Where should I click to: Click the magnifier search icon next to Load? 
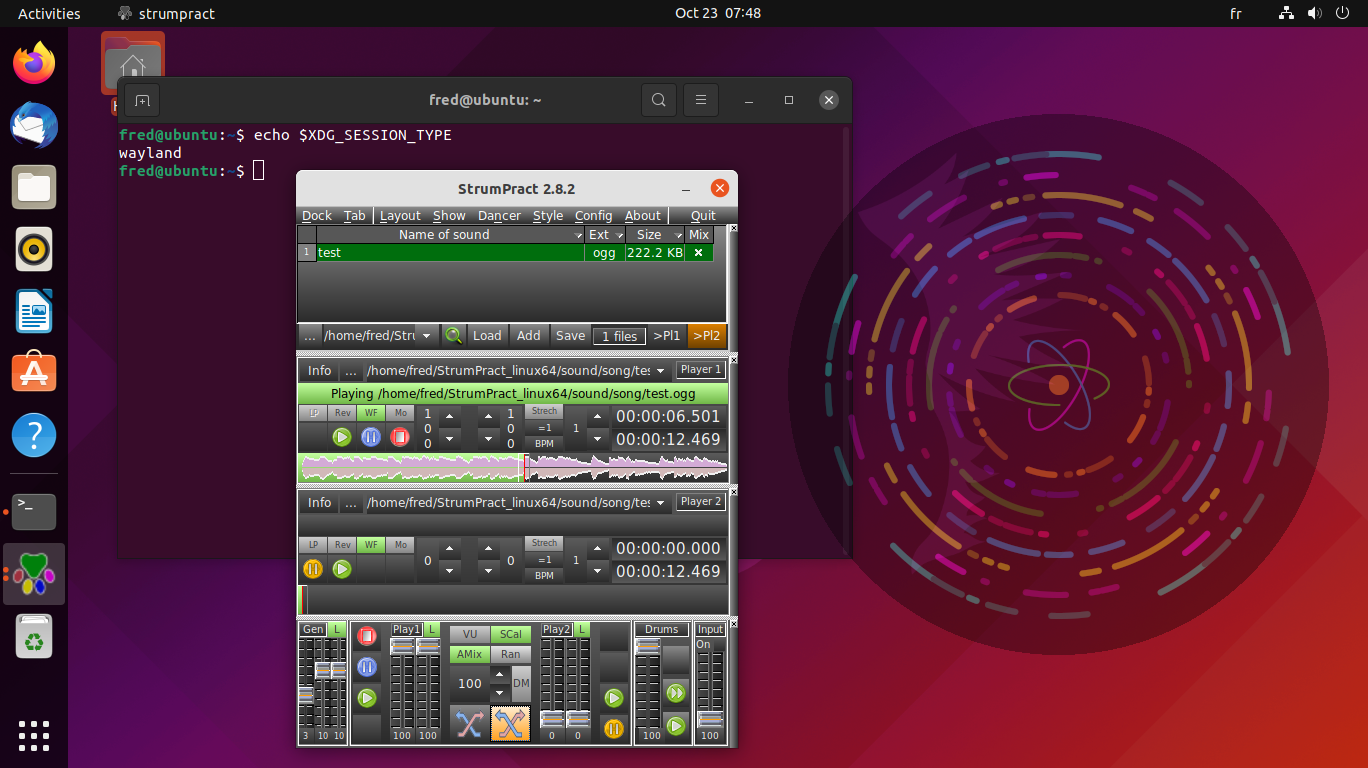[x=454, y=336]
